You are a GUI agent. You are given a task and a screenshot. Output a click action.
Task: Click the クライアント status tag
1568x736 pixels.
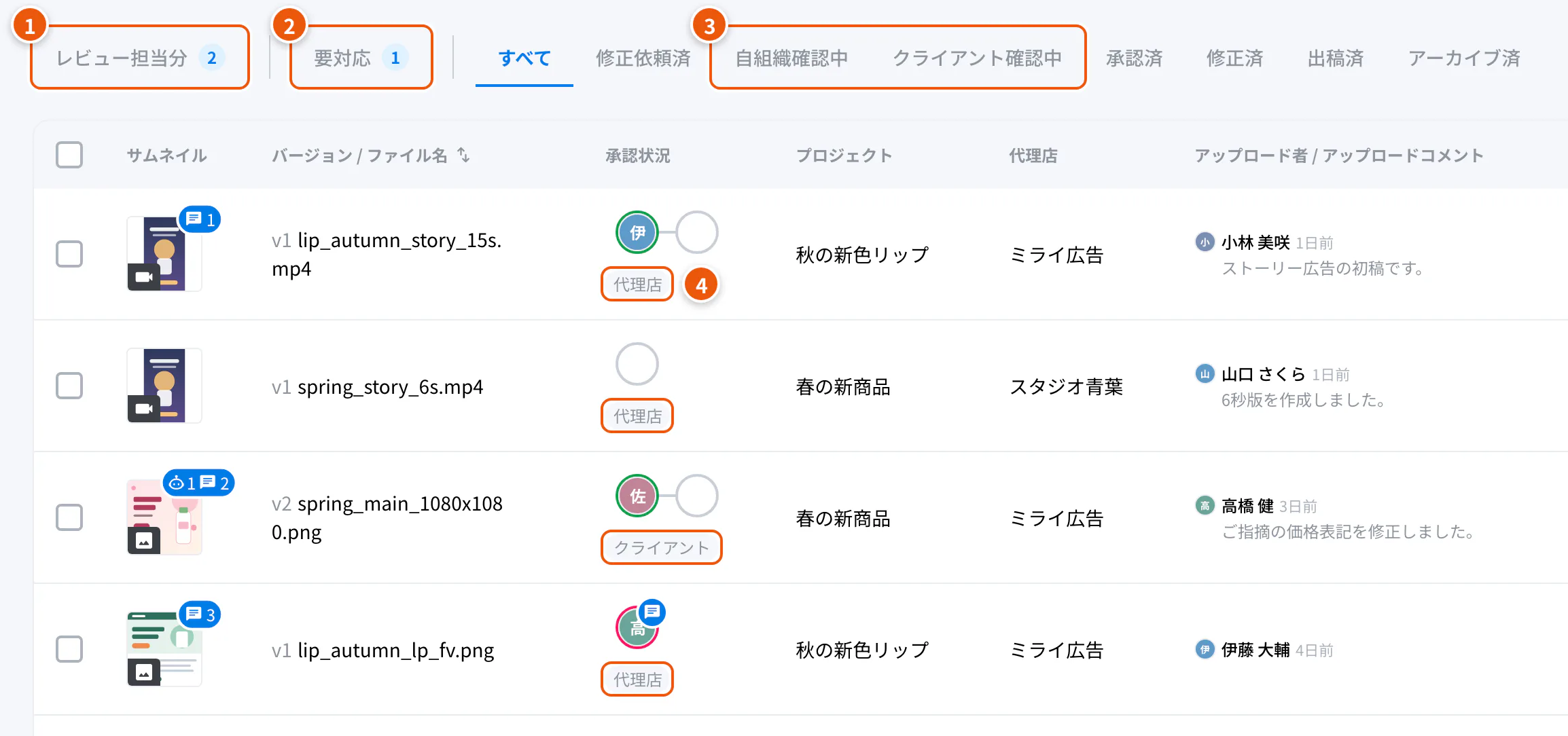tap(662, 547)
